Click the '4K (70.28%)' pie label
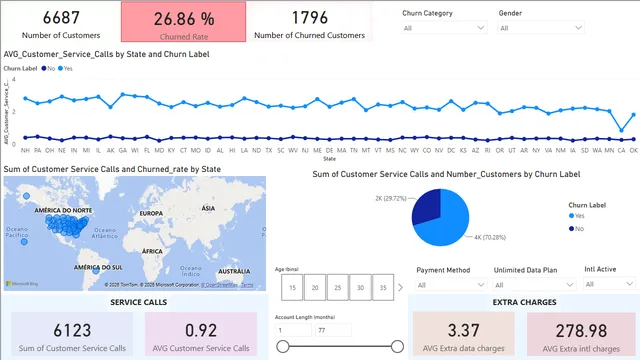Viewport: 640px width, 360px height. (490, 237)
